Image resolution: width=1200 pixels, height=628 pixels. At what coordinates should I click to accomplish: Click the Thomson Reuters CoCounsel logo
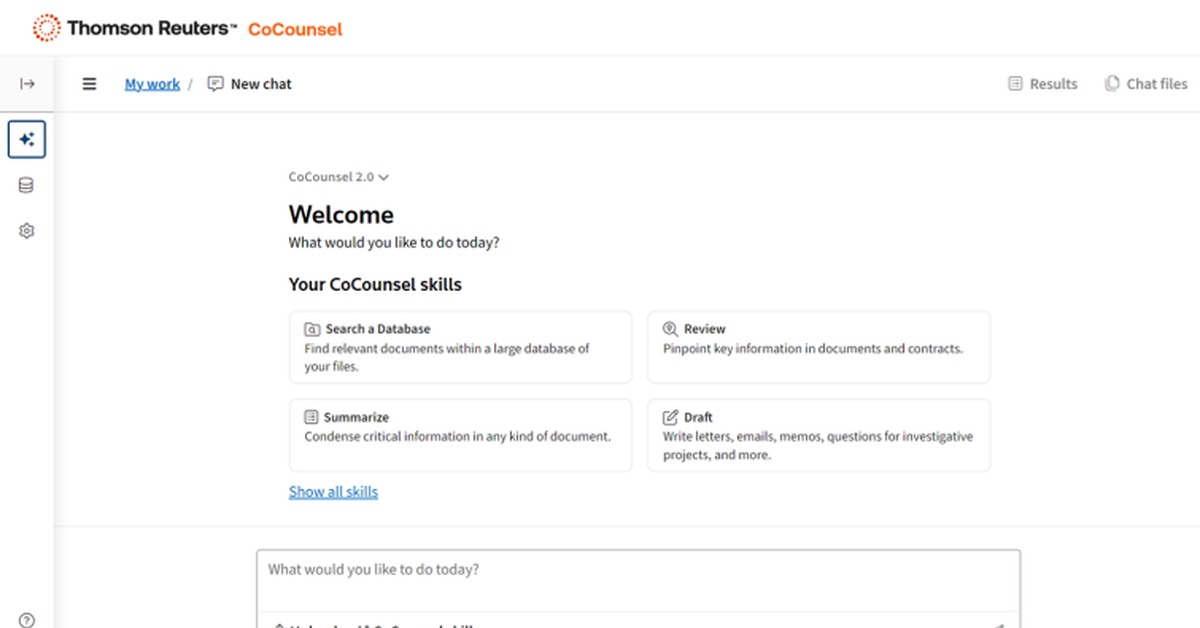[x=188, y=29]
